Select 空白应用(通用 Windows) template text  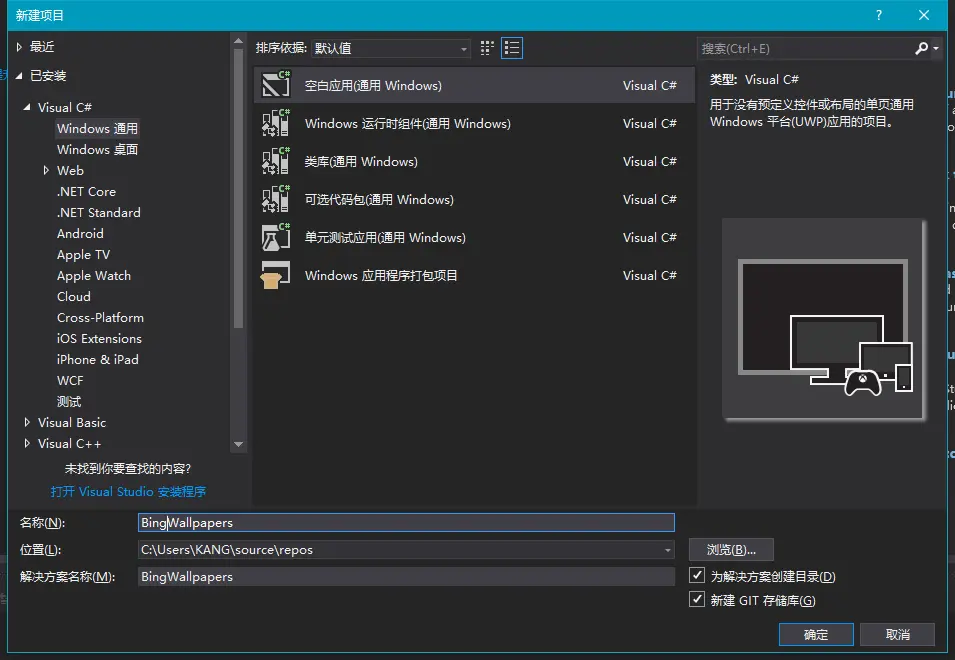click(373, 85)
